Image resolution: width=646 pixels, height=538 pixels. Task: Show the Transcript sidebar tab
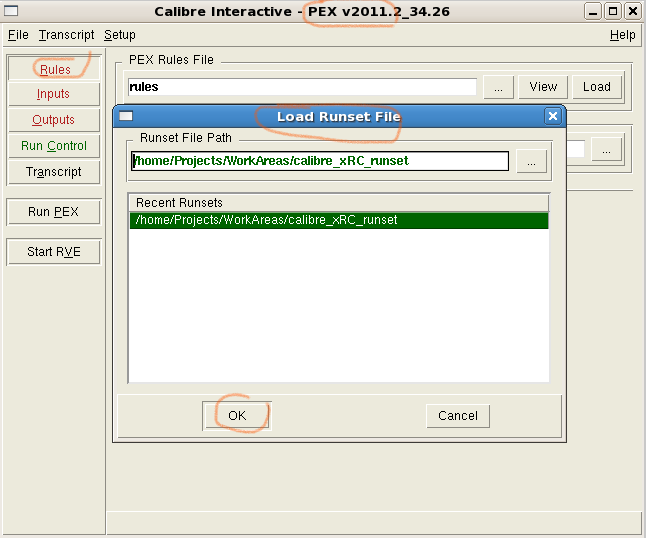(x=54, y=172)
